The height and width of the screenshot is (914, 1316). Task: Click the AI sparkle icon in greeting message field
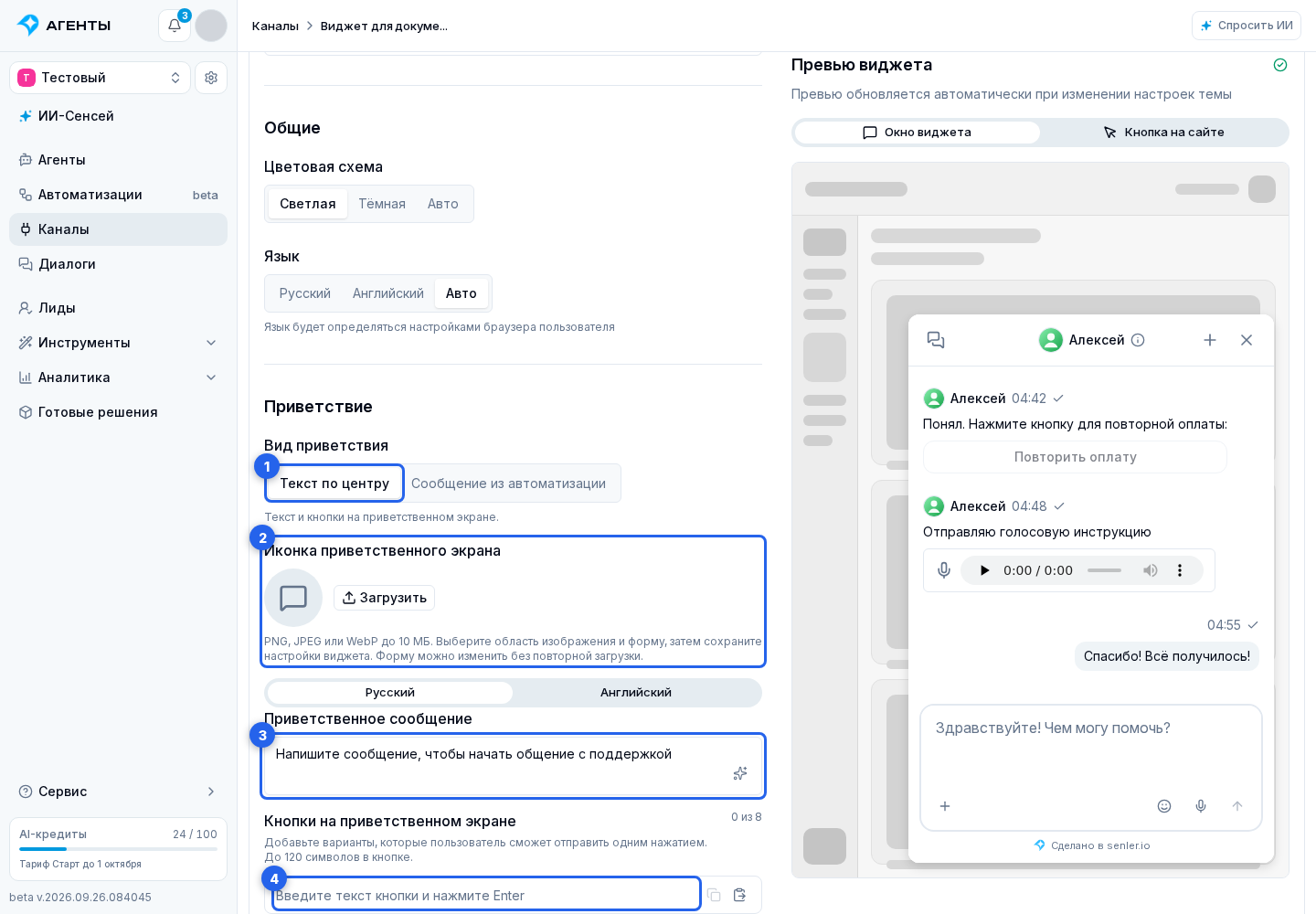[740, 773]
